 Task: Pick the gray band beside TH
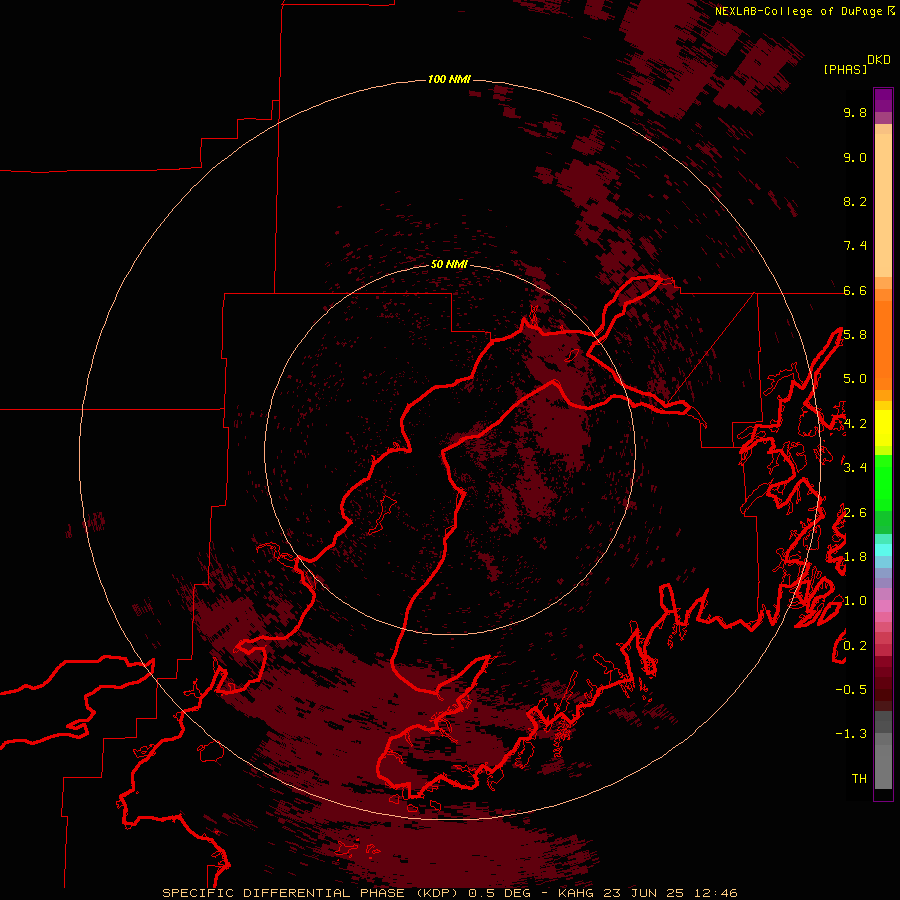tap(883, 769)
